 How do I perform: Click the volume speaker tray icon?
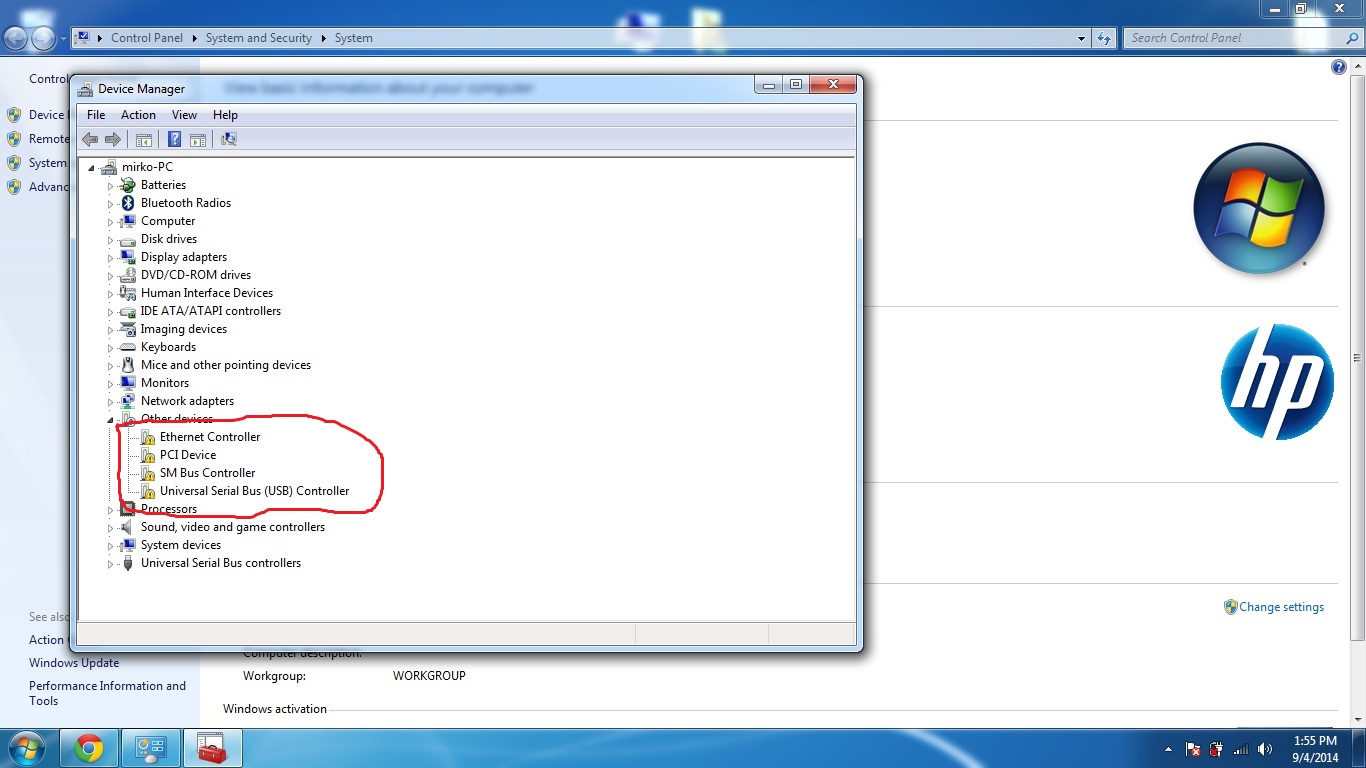1266,749
